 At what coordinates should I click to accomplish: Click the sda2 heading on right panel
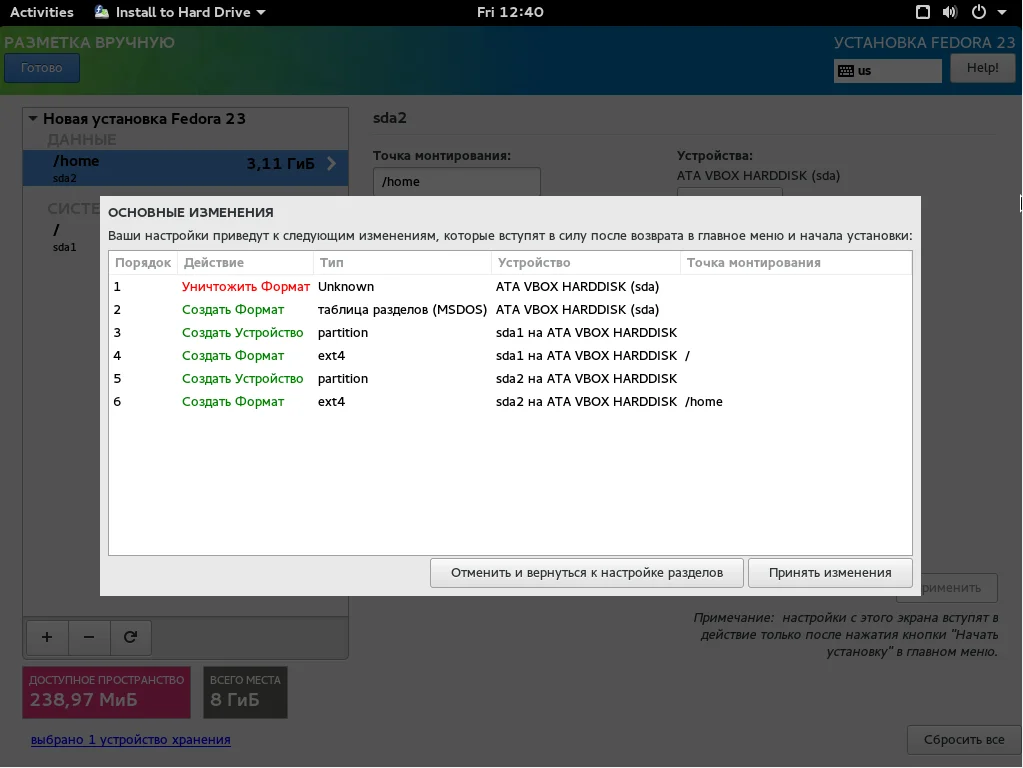click(389, 118)
